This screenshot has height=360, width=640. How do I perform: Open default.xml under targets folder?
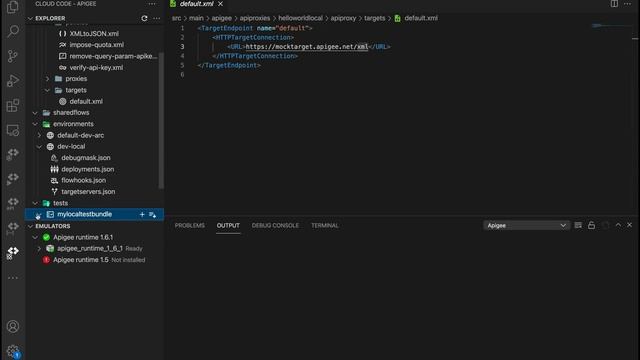86,101
